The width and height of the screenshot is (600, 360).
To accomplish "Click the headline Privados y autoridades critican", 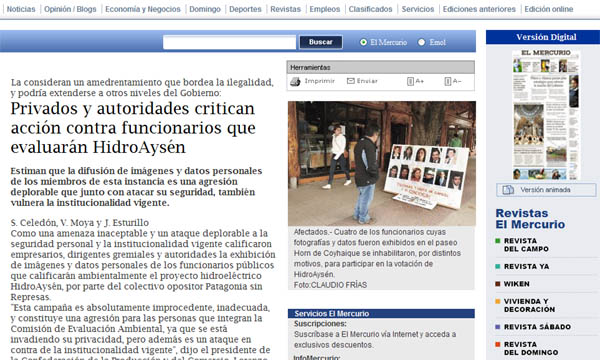I will coord(133,128).
